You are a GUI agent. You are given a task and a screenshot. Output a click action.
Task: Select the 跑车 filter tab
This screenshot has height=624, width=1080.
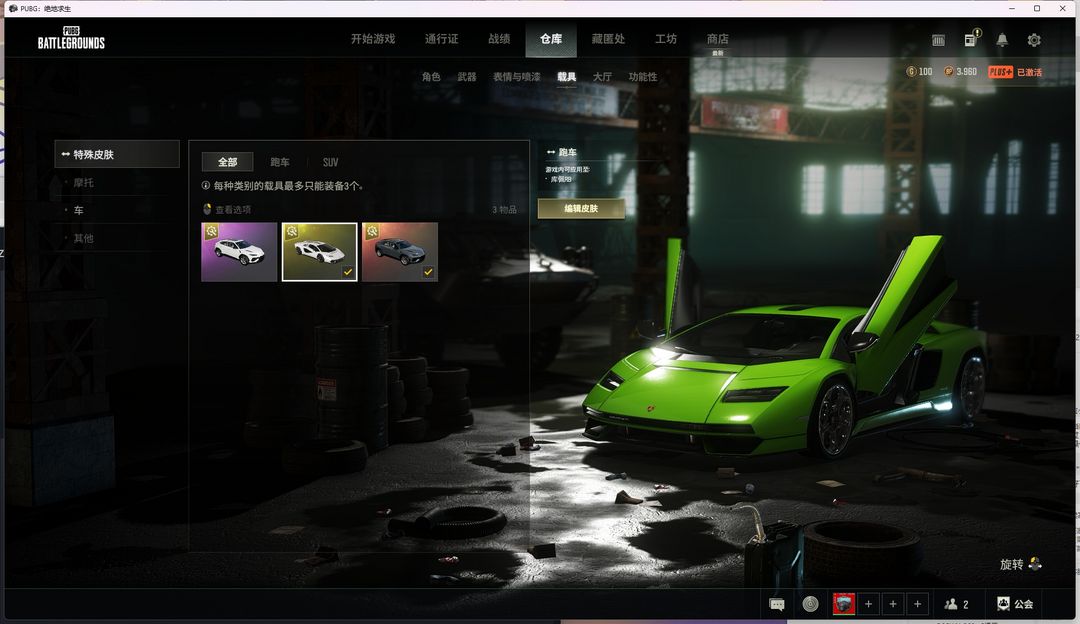click(280, 162)
